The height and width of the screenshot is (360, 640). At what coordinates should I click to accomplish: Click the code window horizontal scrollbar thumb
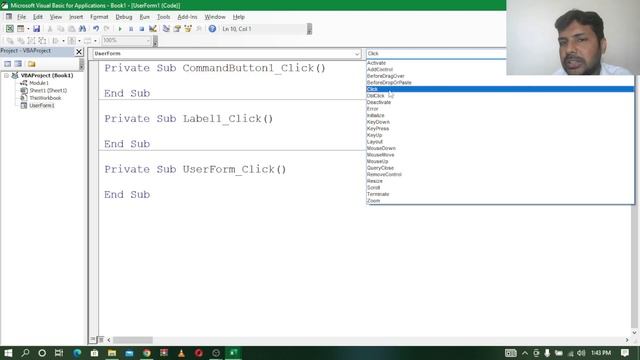(x=133, y=340)
